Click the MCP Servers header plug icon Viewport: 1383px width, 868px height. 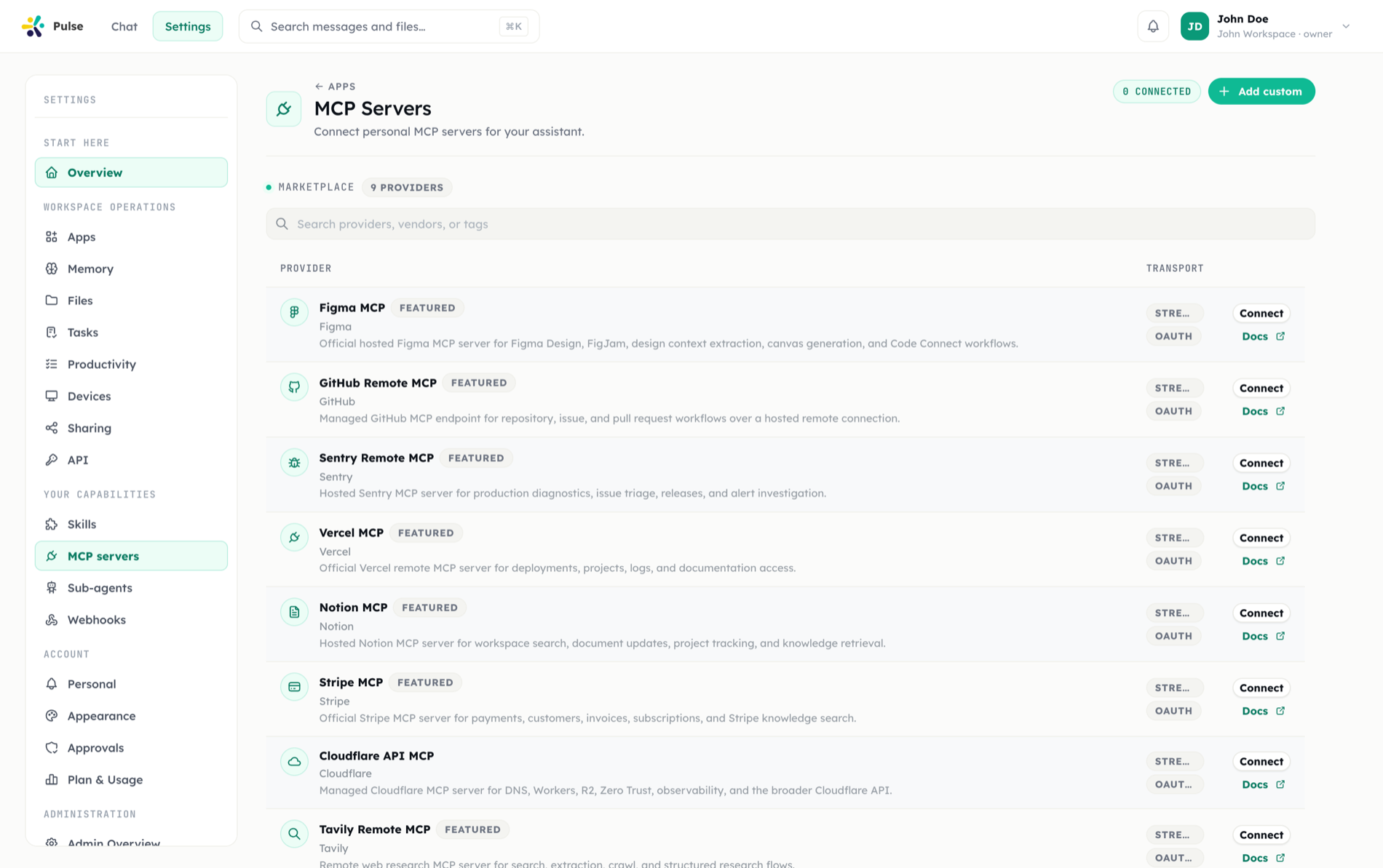pos(284,109)
